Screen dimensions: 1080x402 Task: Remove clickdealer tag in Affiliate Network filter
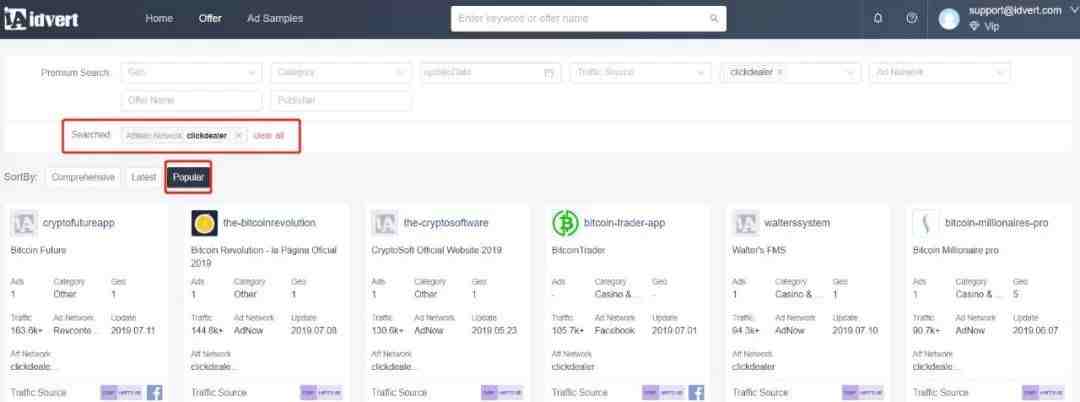click(780, 72)
